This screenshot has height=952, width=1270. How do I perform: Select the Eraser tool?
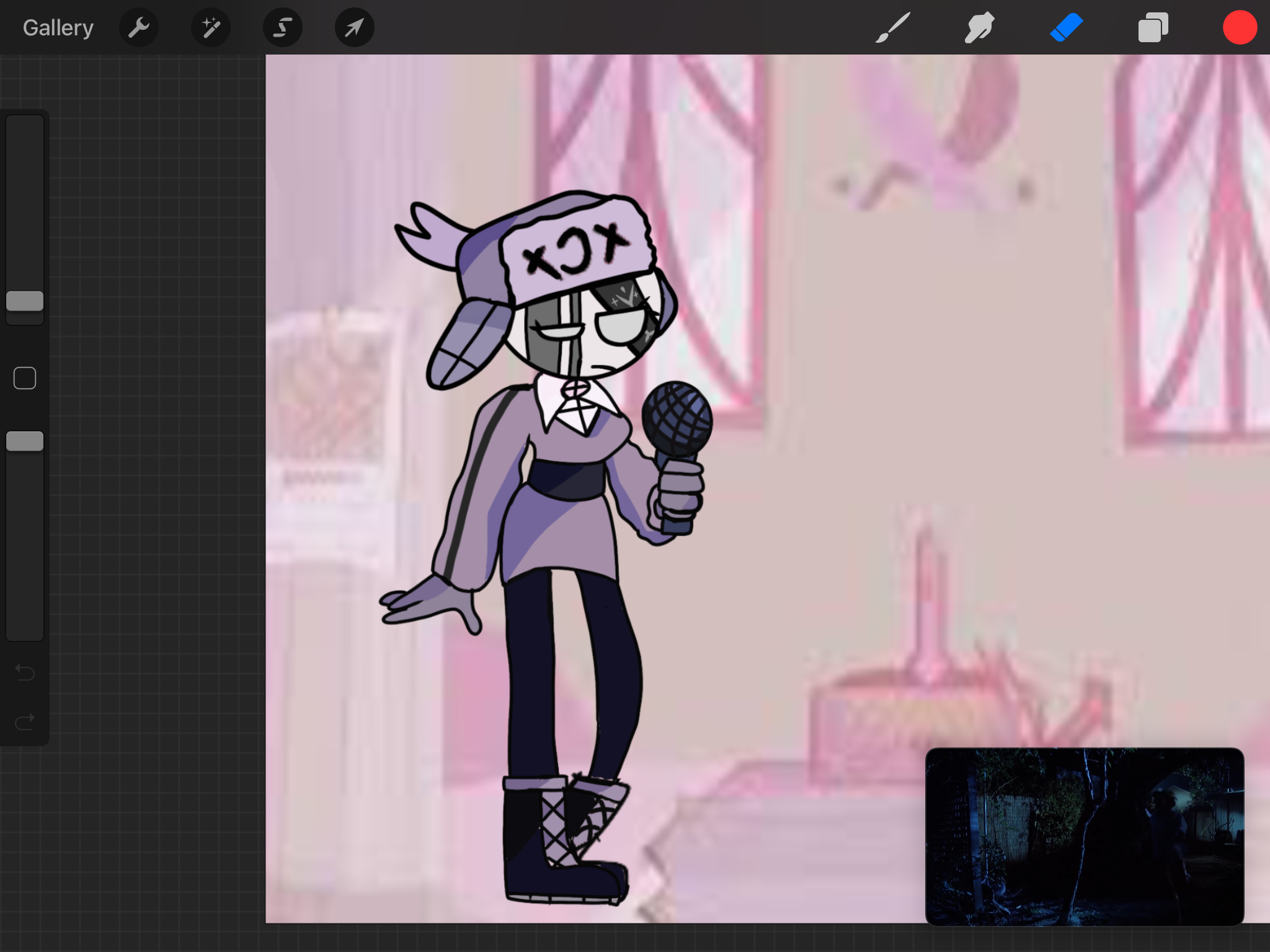point(1067,28)
